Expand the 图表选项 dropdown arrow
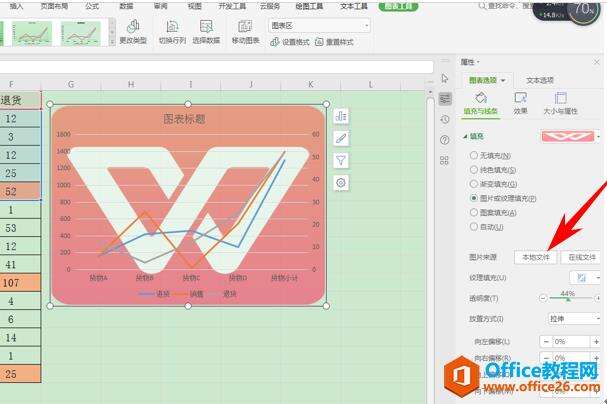 coord(503,80)
